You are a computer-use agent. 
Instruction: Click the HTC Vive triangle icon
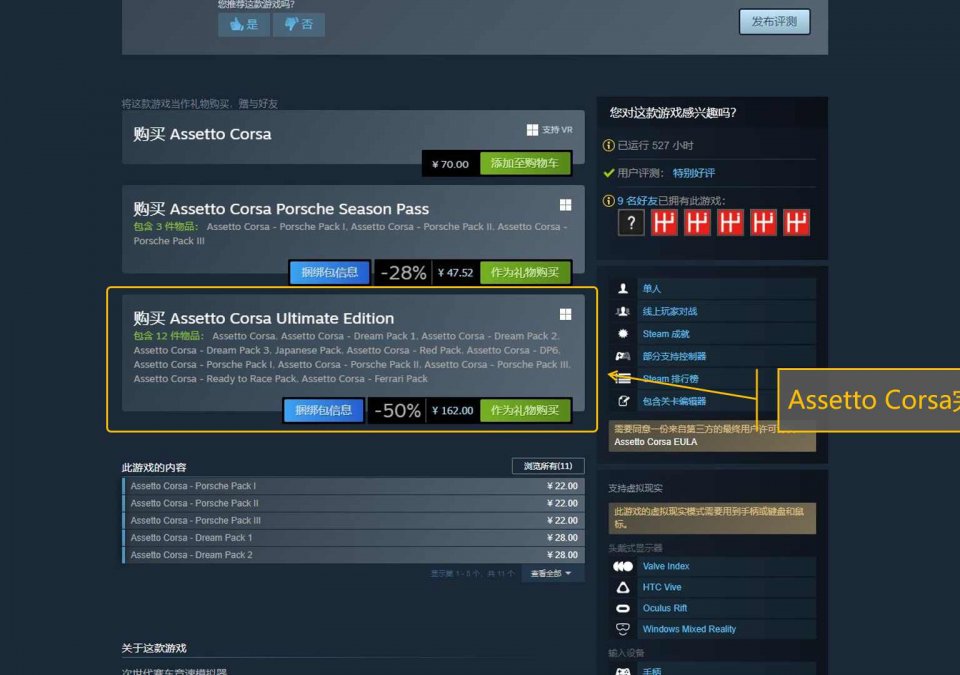point(623,587)
